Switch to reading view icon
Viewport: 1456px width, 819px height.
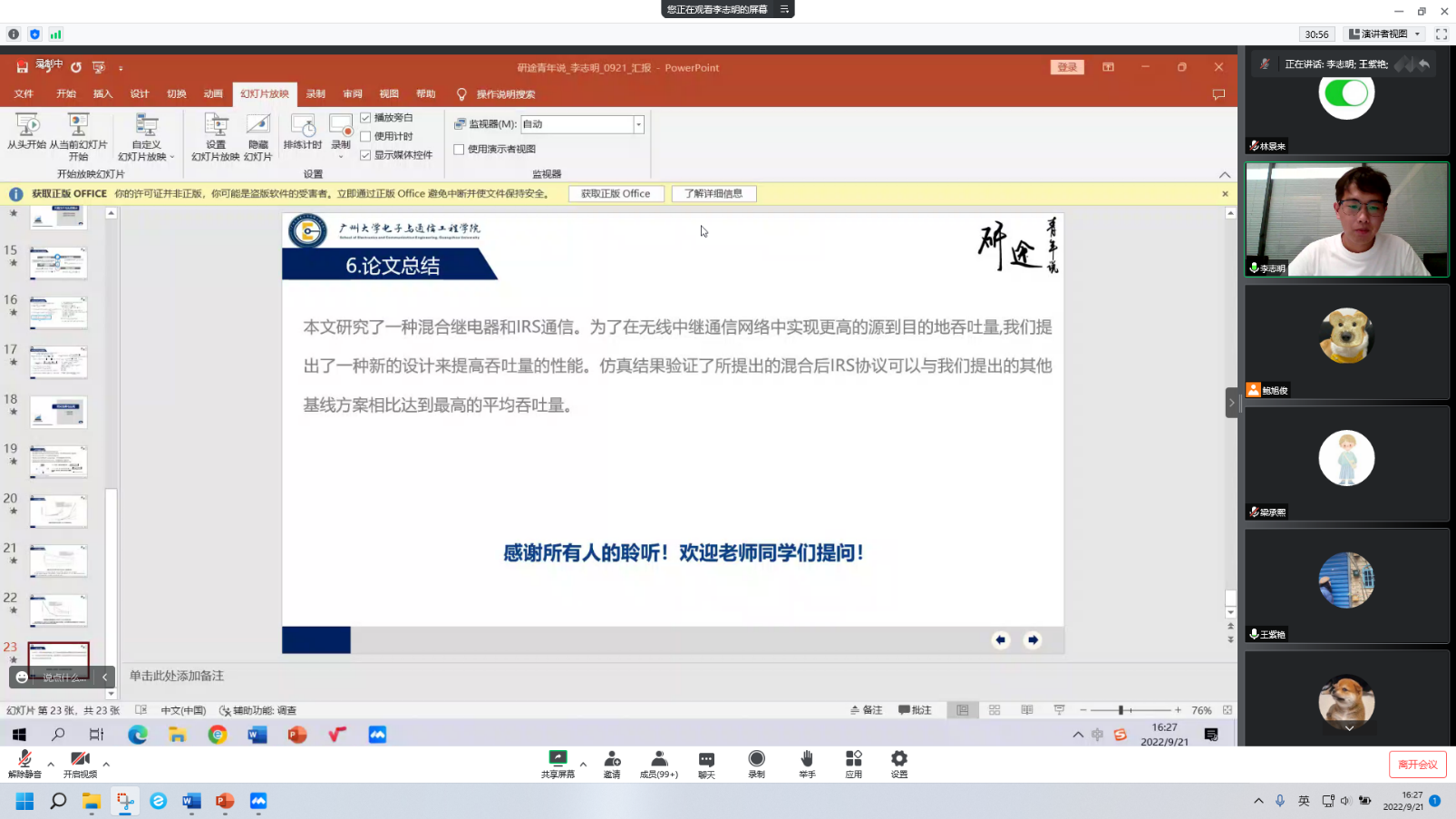point(1027,710)
